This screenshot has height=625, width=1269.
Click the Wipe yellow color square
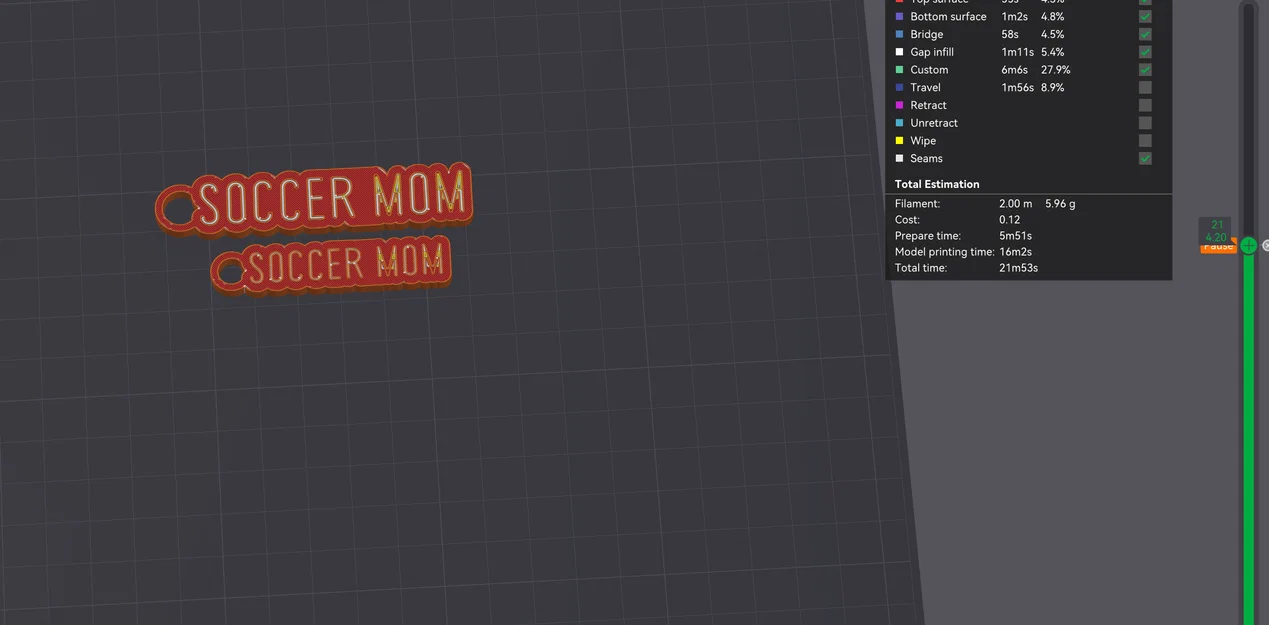(899, 140)
